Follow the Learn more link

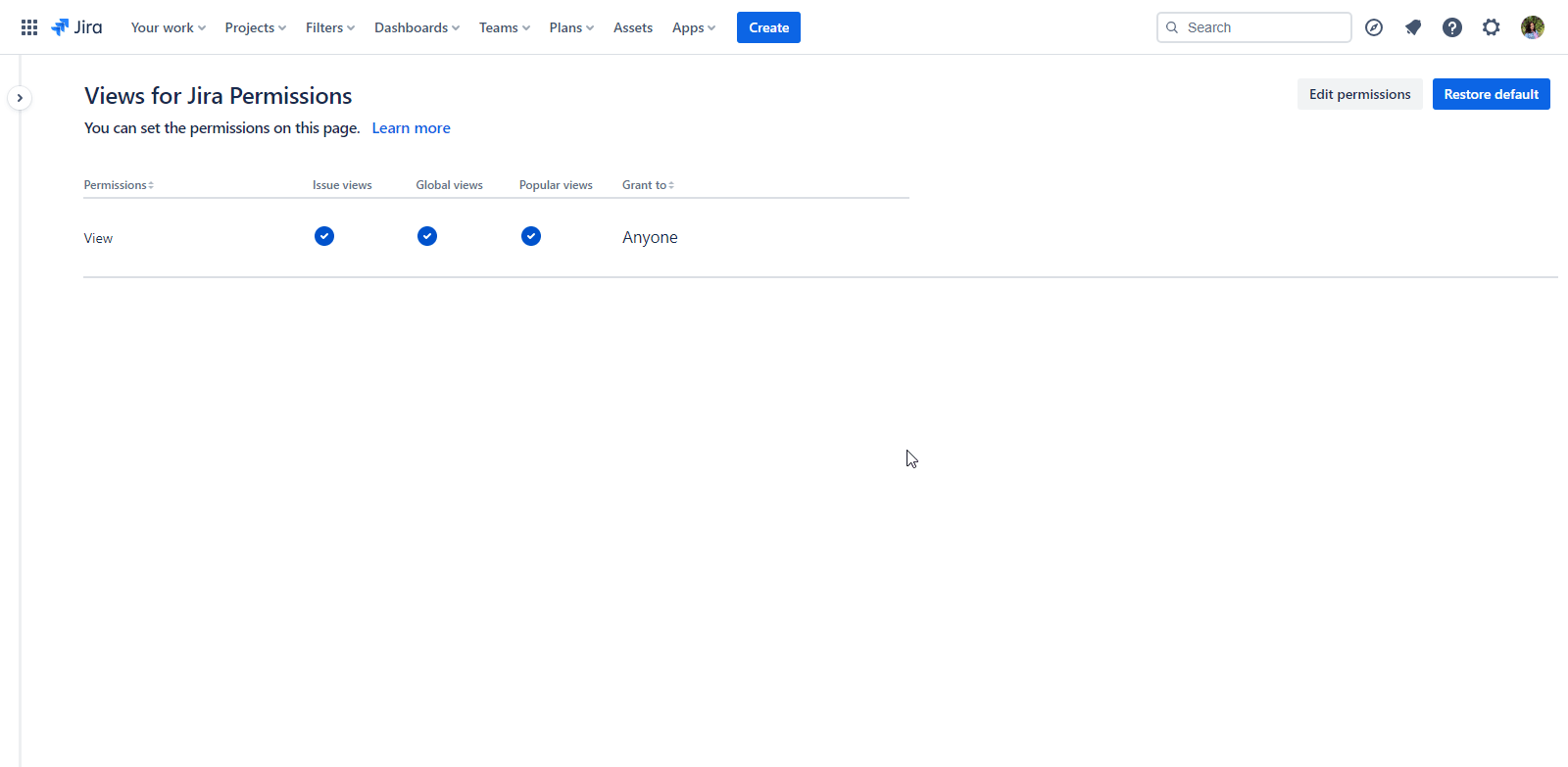[411, 128]
